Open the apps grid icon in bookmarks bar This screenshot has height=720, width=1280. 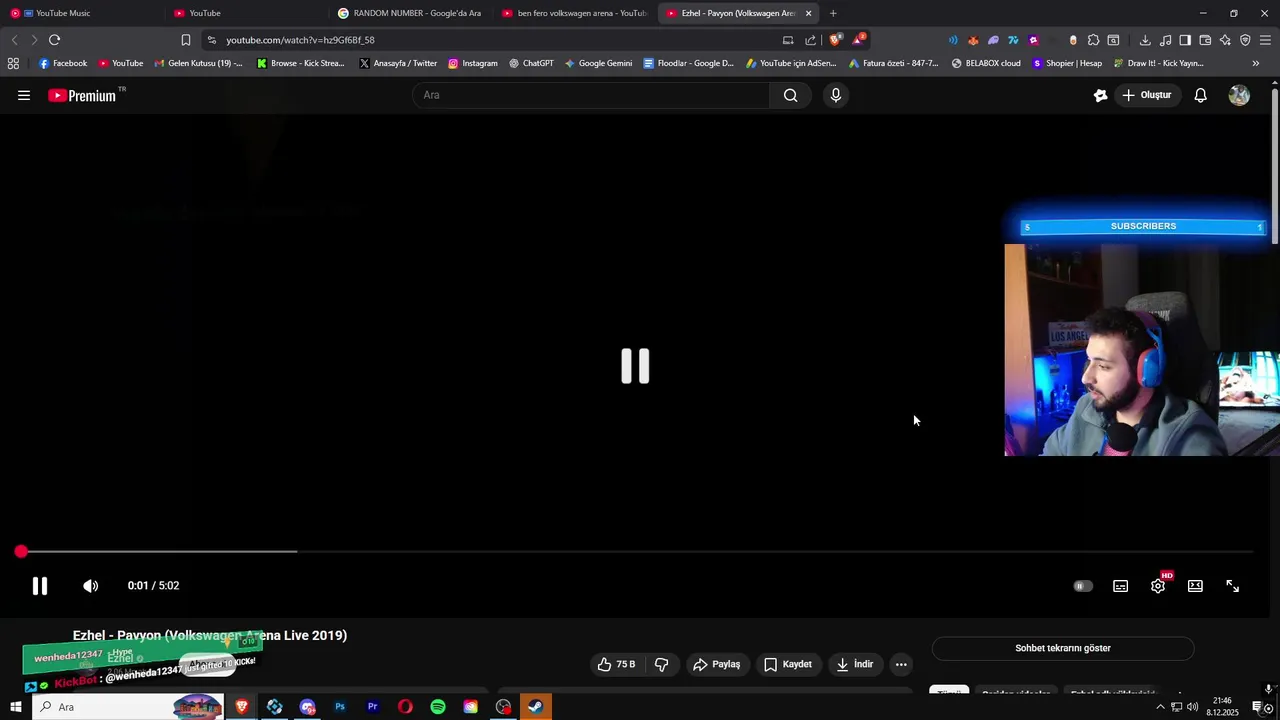point(13,63)
